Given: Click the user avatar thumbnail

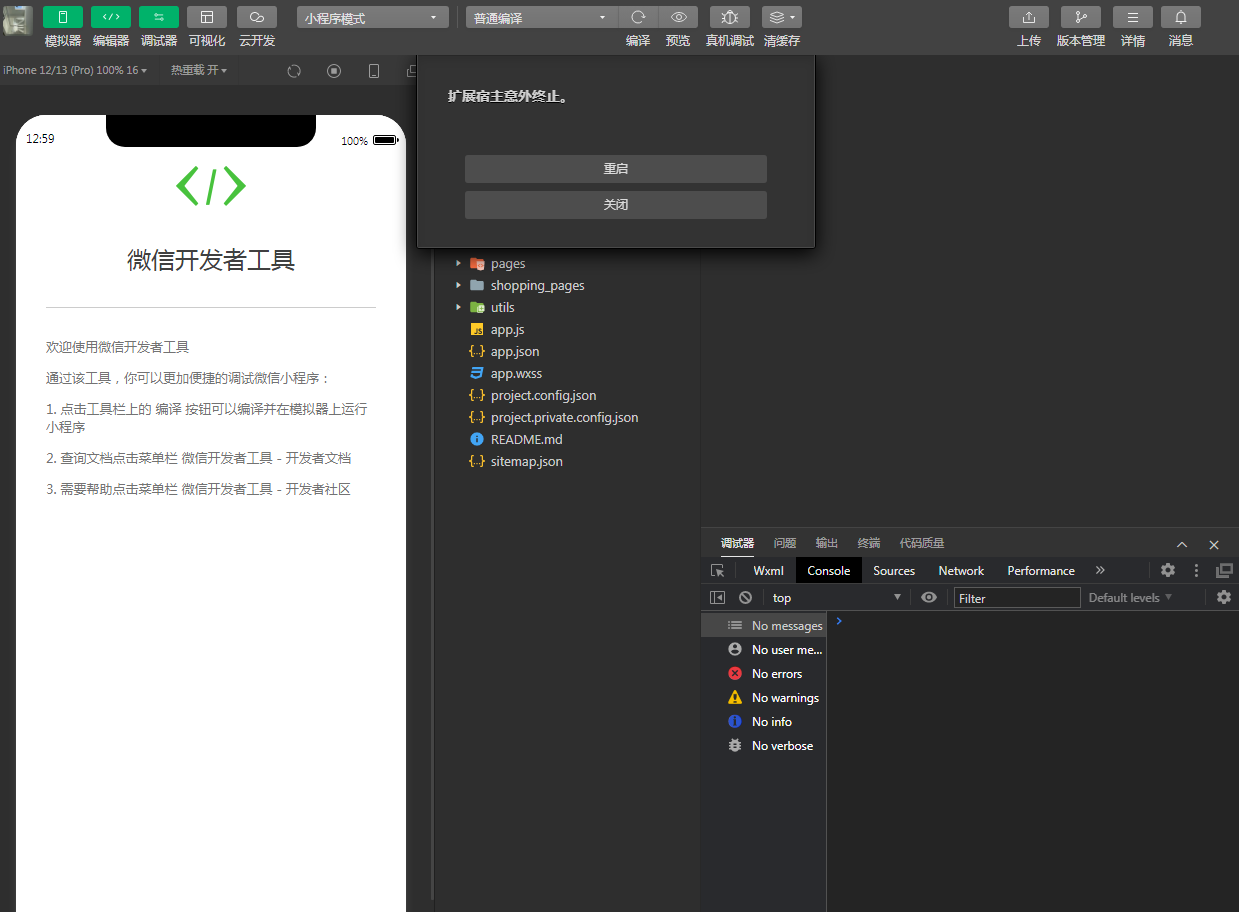Looking at the screenshot, I should [18, 21].
